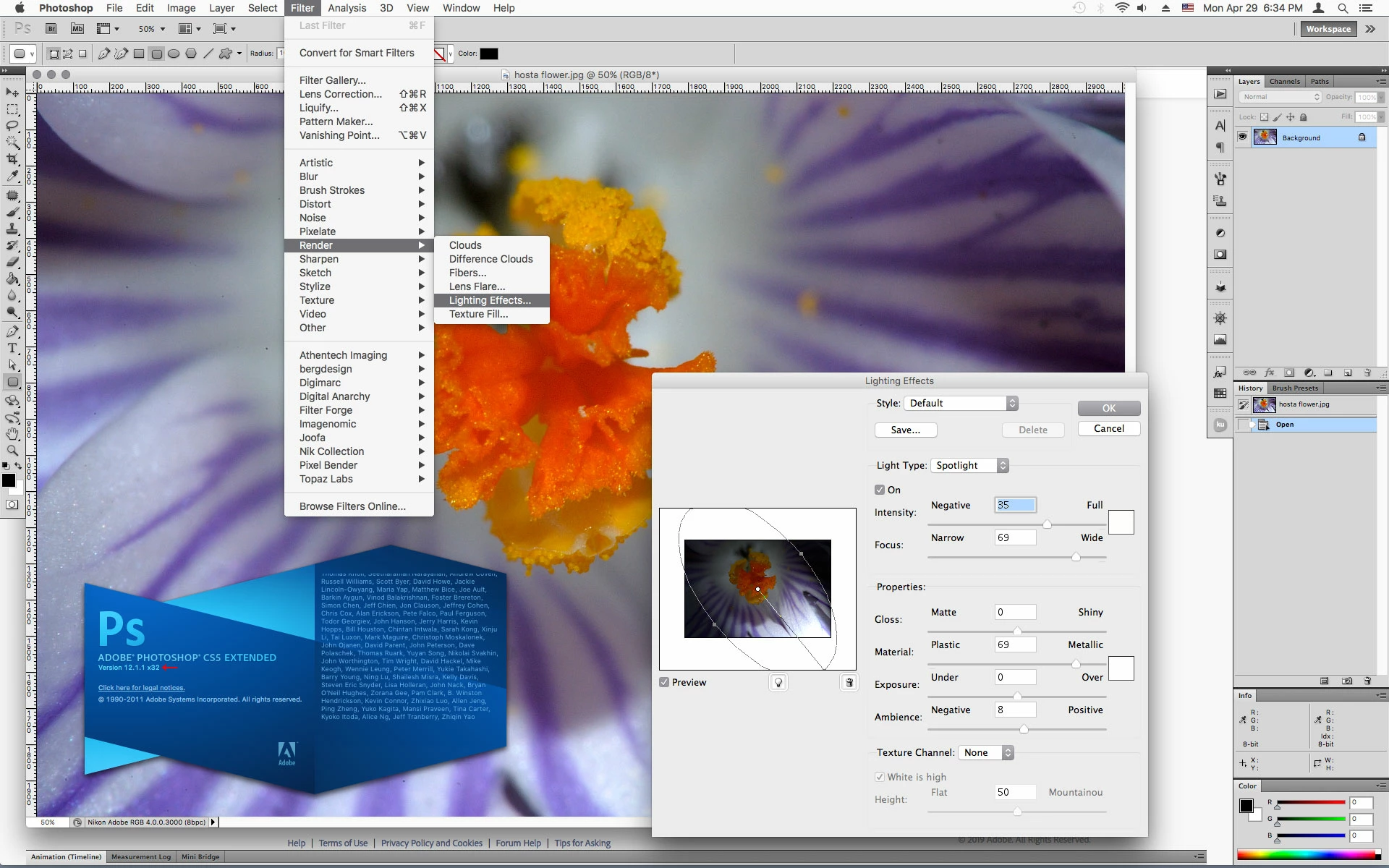This screenshot has height=868, width=1389.
Task: Click the trash icon in Lighting Effects
Action: click(x=849, y=682)
